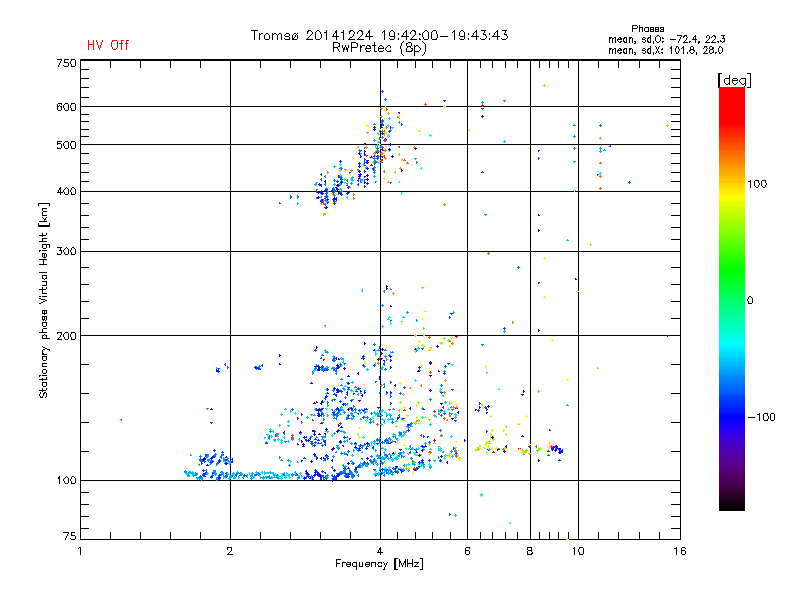
Task: Click the colorbar tick label '-100'
Action: (762, 417)
